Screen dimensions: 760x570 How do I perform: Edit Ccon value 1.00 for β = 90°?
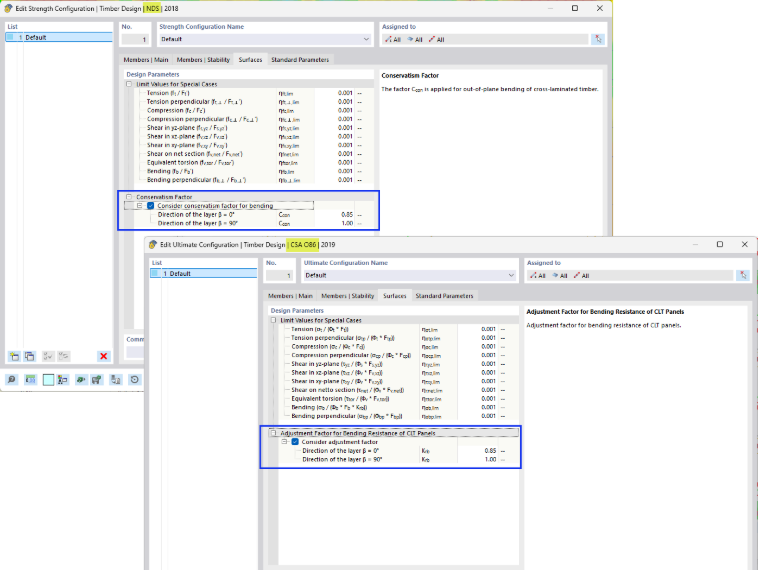(x=334, y=223)
